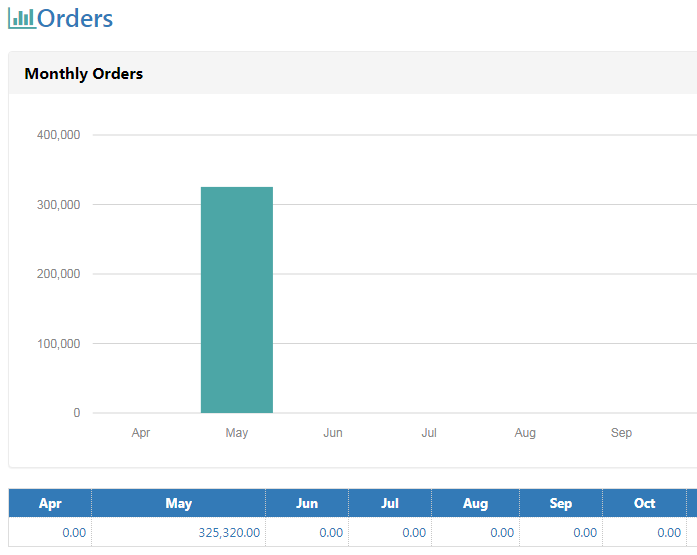Open the 0.00 value under Aug
Viewport: 697px width, 555px height.
pyautogui.click(x=502, y=533)
